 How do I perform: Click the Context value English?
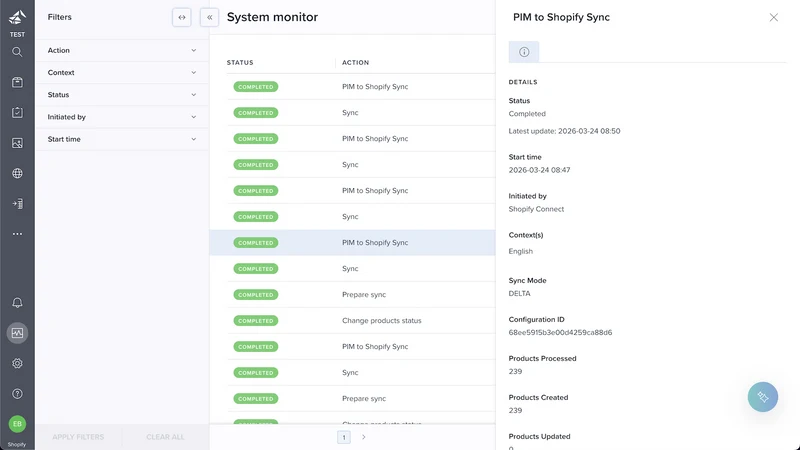pyautogui.click(x=520, y=252)
